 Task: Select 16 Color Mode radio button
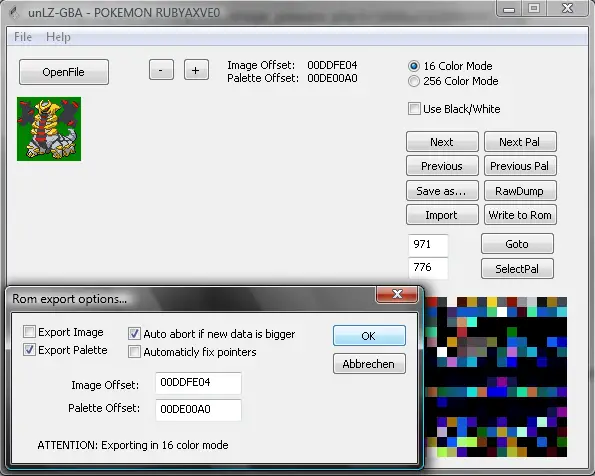click(x=414, y=66)
